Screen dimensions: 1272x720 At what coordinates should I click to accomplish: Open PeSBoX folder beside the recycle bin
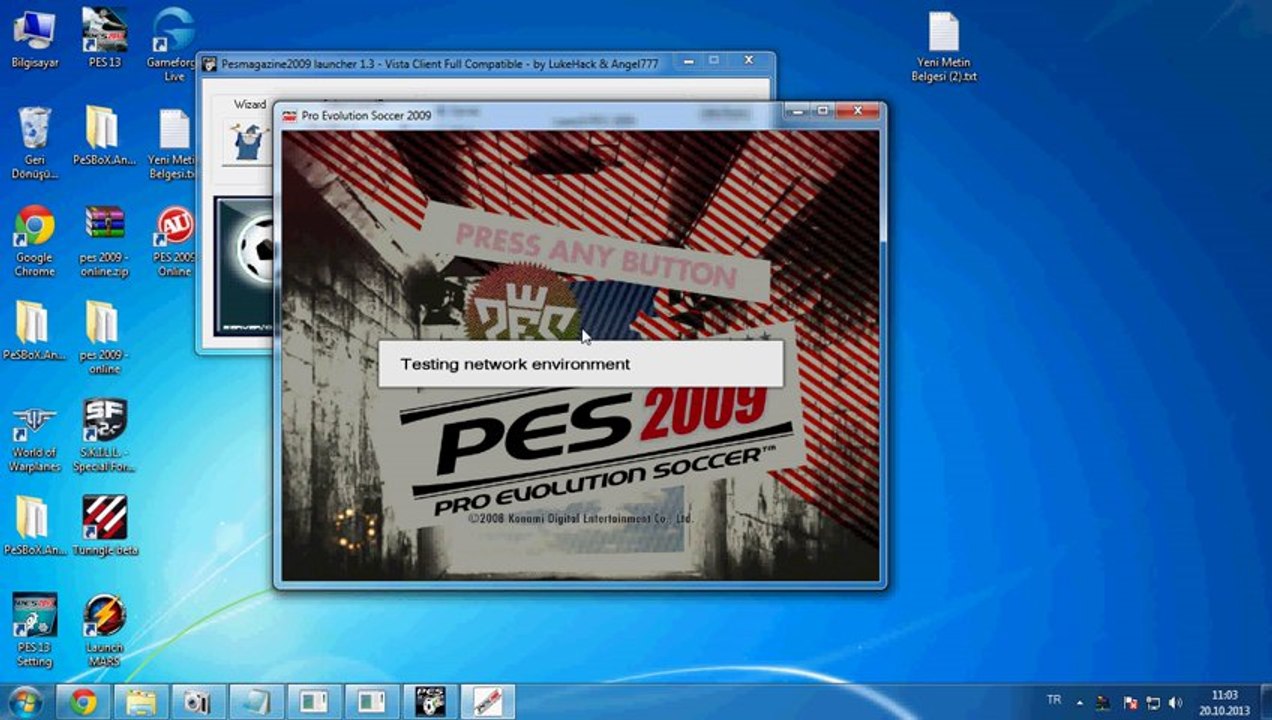104,136
